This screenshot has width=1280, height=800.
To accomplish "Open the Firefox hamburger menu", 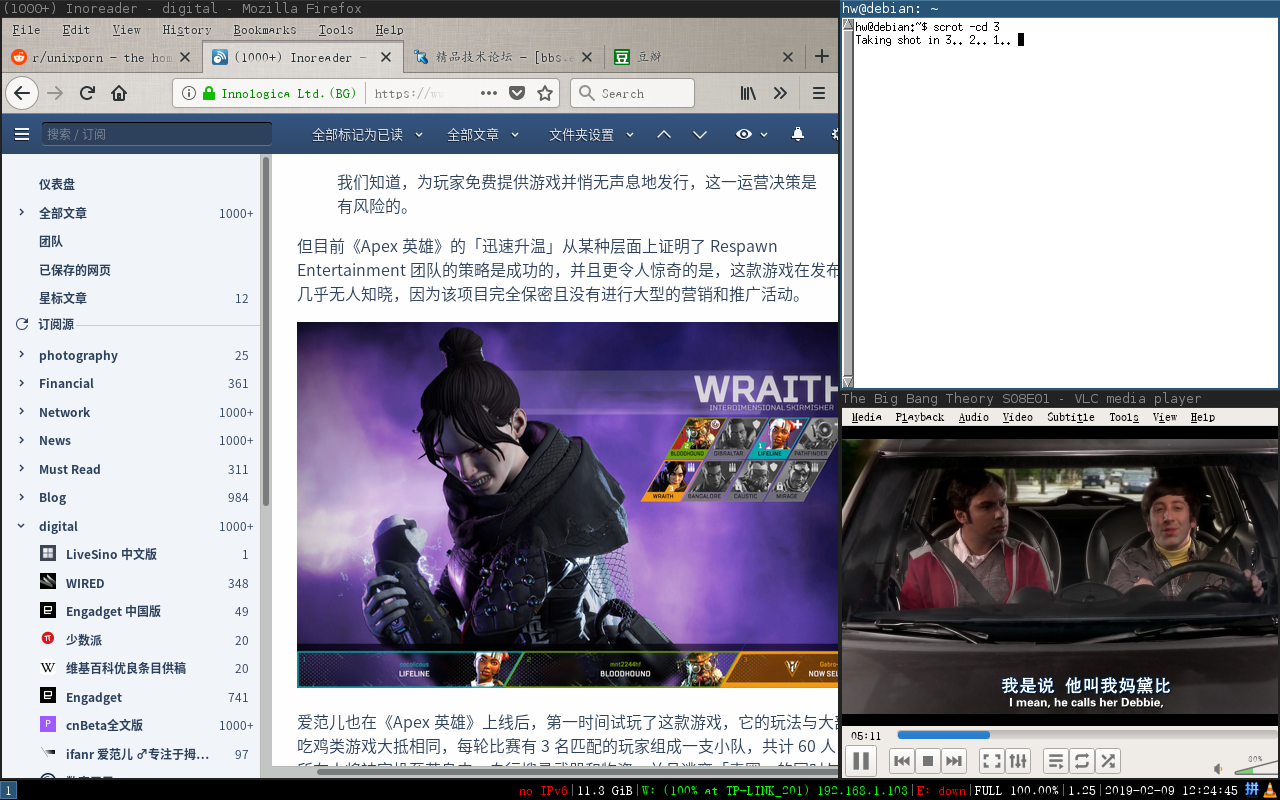I will click(x=819, y=93).
